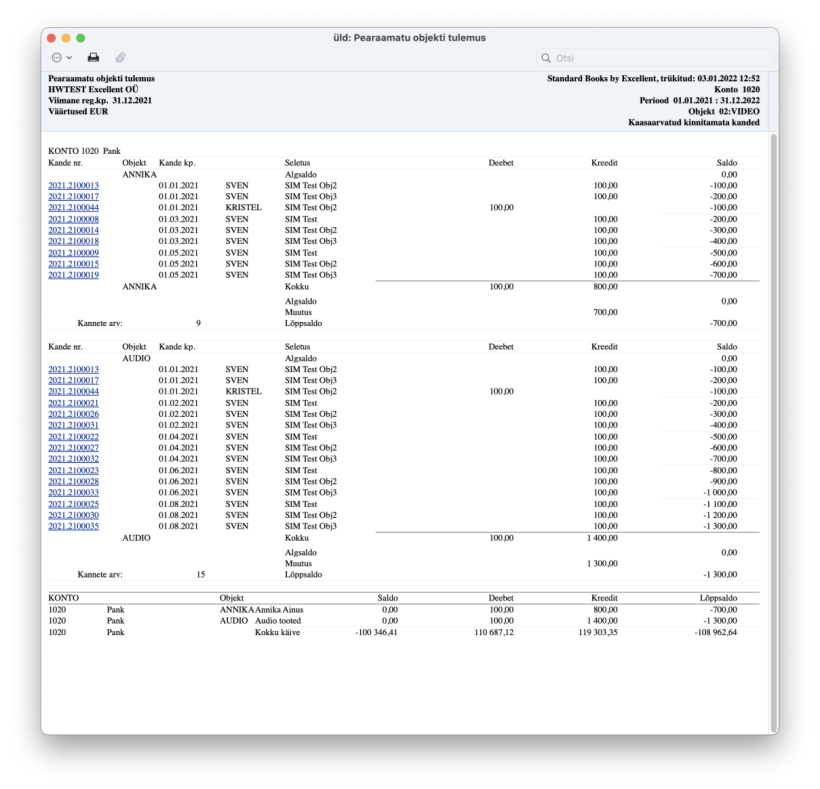
Task: Click the vertical scrollbar of the report
Action: tap(774, 433)
